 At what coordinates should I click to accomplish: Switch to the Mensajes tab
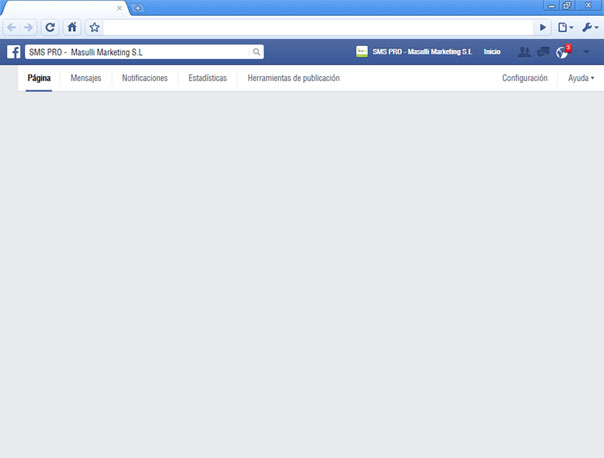86,78
